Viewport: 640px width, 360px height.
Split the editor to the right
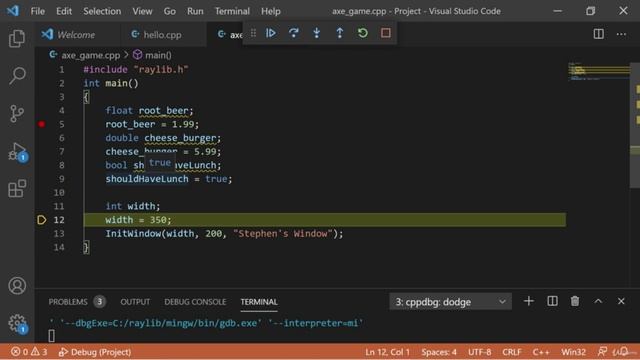598,34
